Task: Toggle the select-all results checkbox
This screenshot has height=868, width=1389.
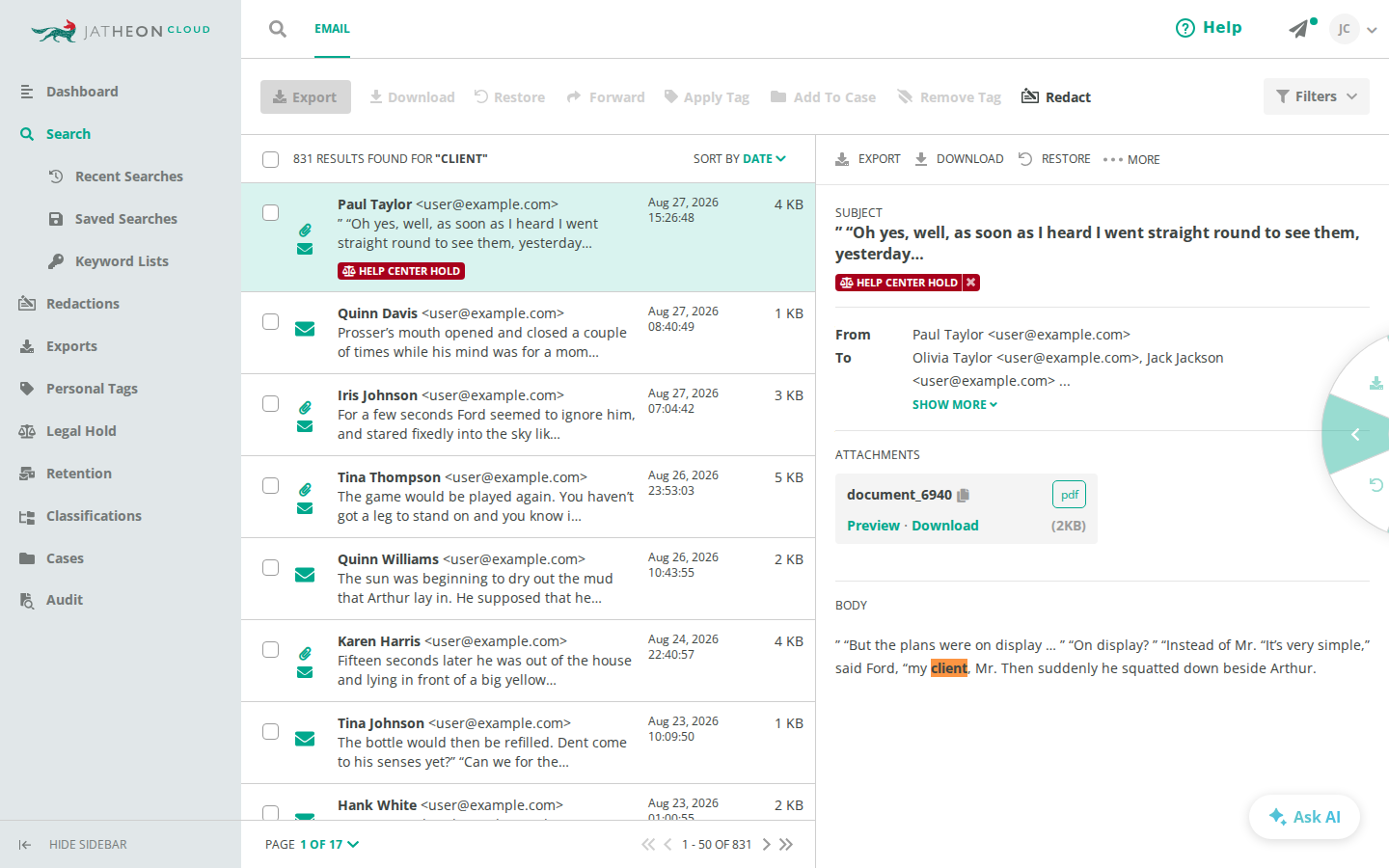Action: [271, 159]
